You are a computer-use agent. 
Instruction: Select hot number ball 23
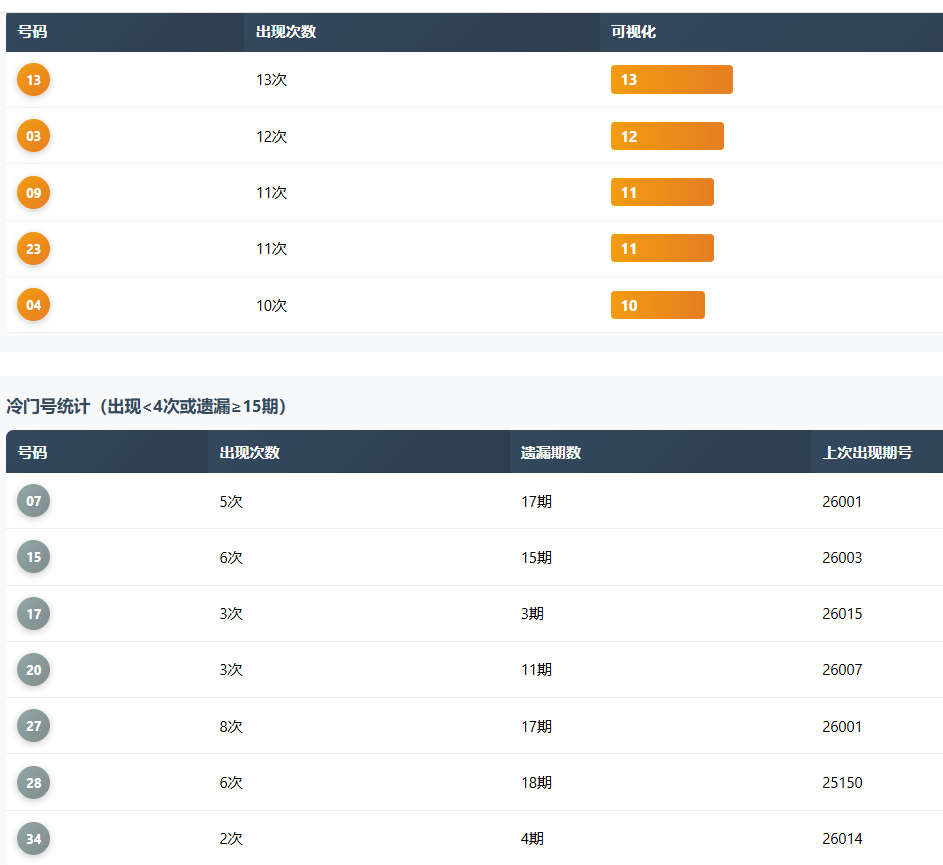(x=33, y=249)
